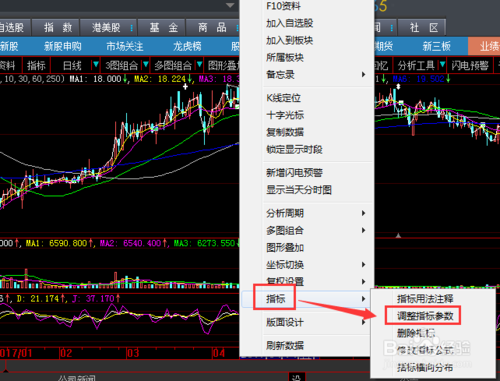The image size is (500, 381).
Task: Enable 十字光标 from menu
Action: click(x=285, y=115)
